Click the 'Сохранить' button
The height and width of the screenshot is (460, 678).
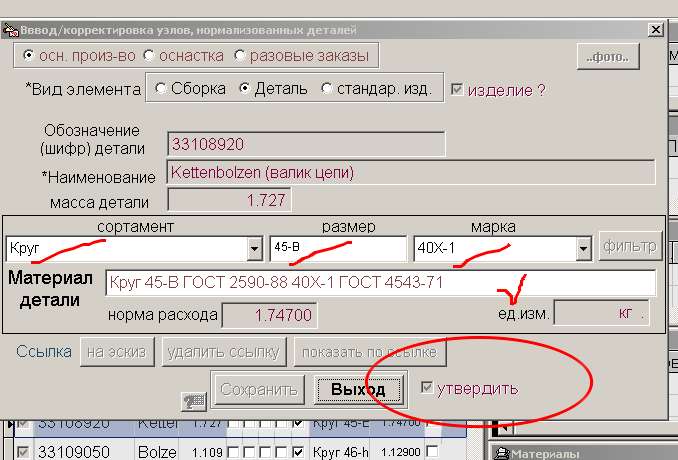(258, 389)
